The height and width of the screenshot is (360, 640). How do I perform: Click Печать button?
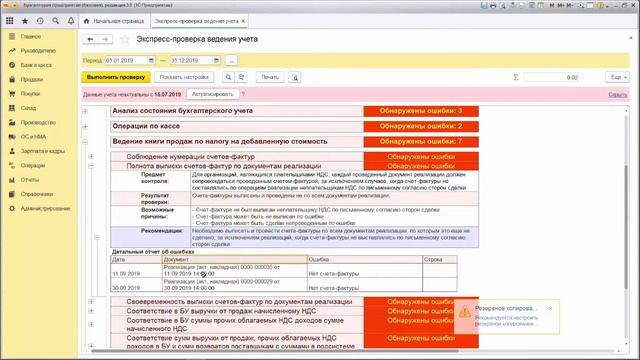(270, 77)
